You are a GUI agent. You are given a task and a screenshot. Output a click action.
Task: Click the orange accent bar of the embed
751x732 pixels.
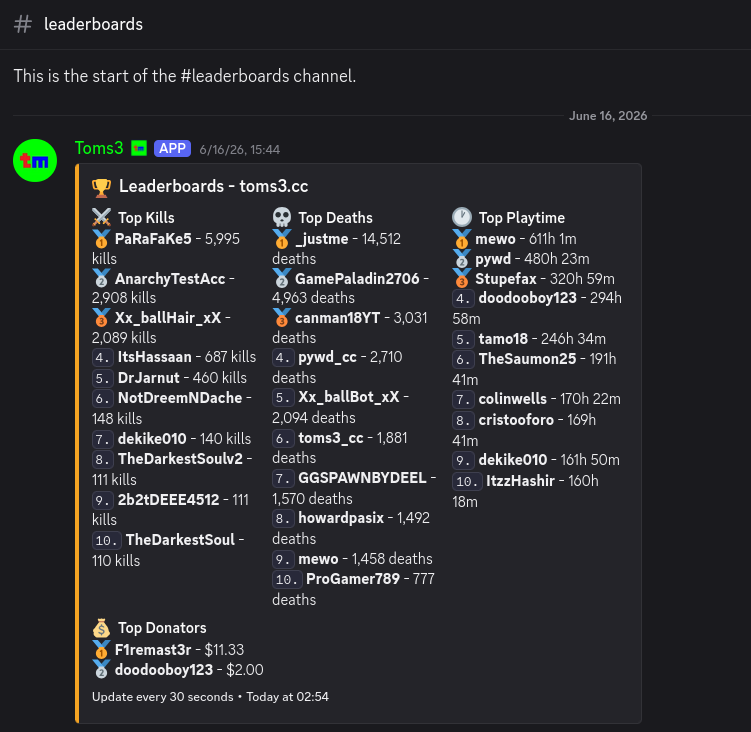click(x=77, y=443)
